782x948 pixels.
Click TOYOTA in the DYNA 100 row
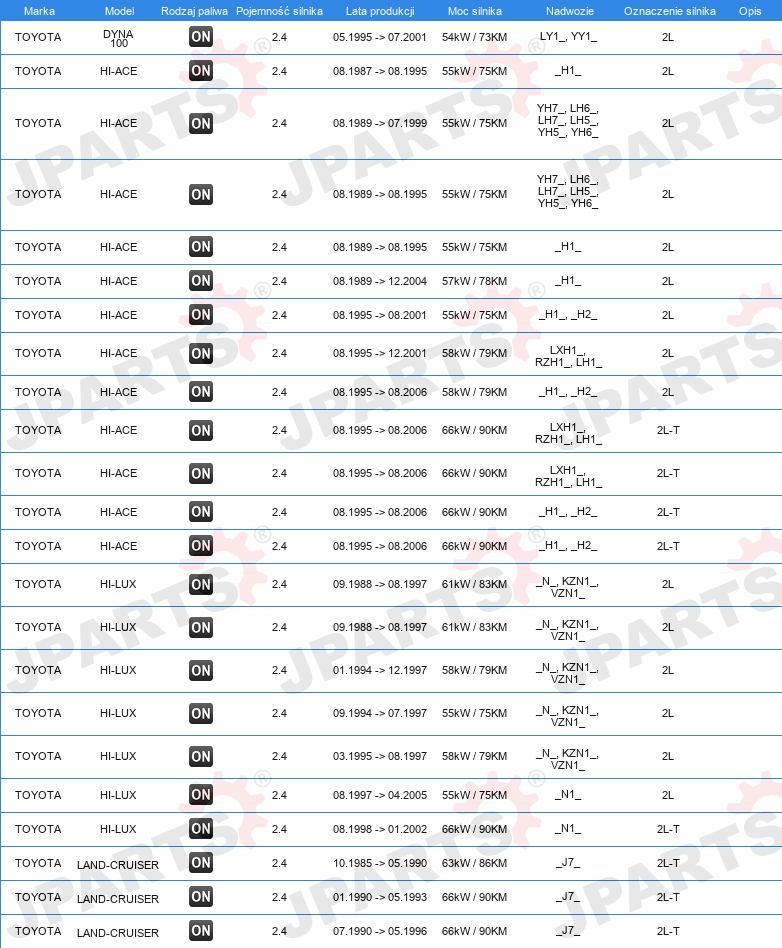(38, 37)
